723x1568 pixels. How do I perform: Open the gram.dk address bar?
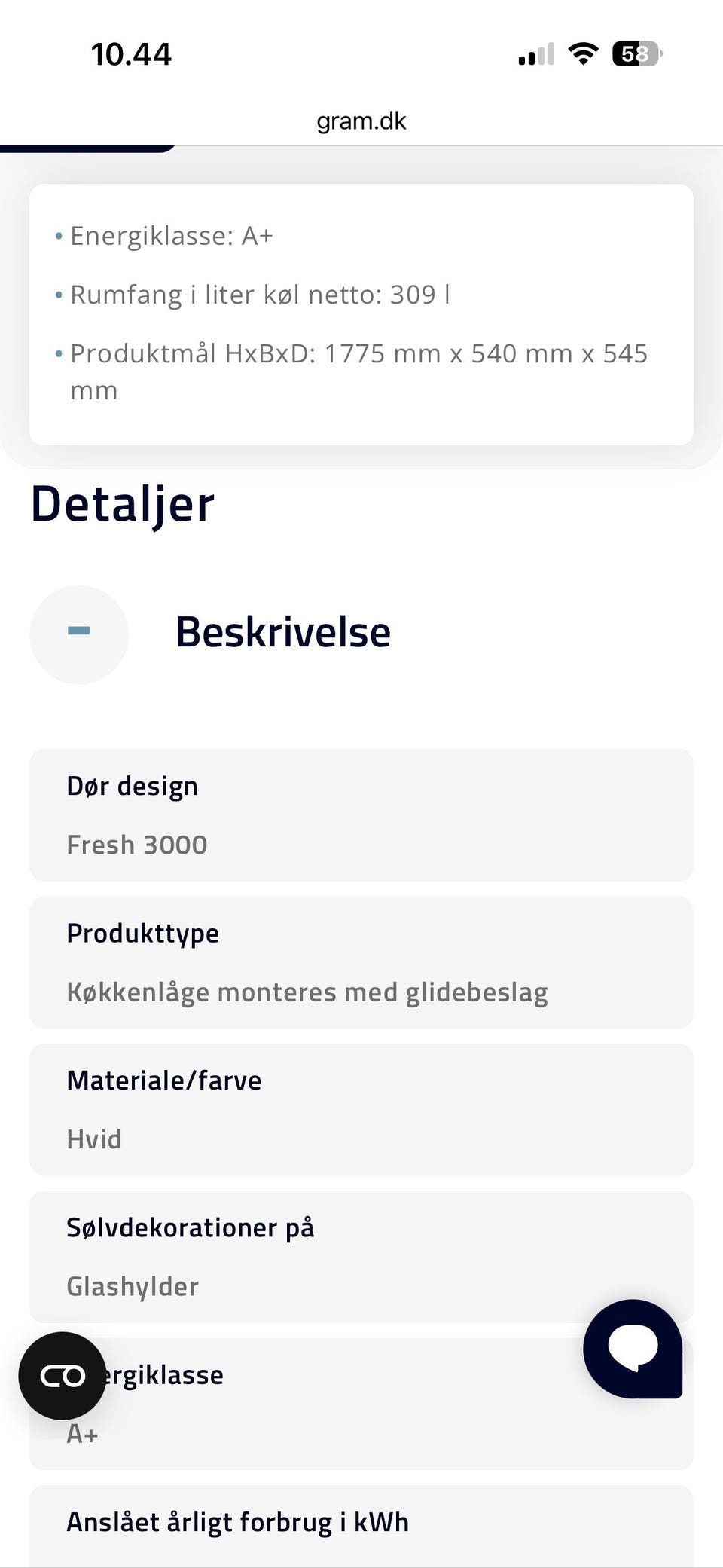pyautogui.click(x=361, y=121)
